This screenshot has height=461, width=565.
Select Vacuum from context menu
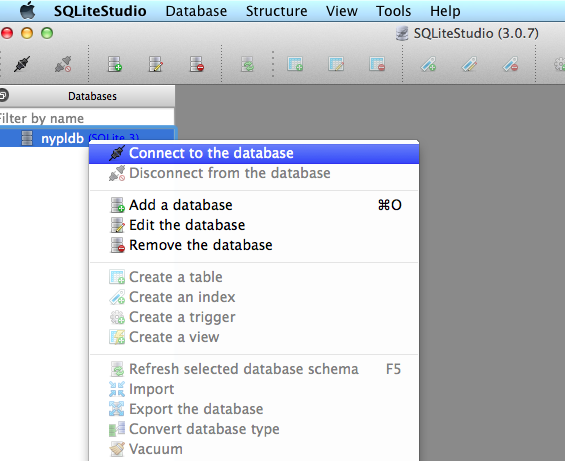[254, 449]
